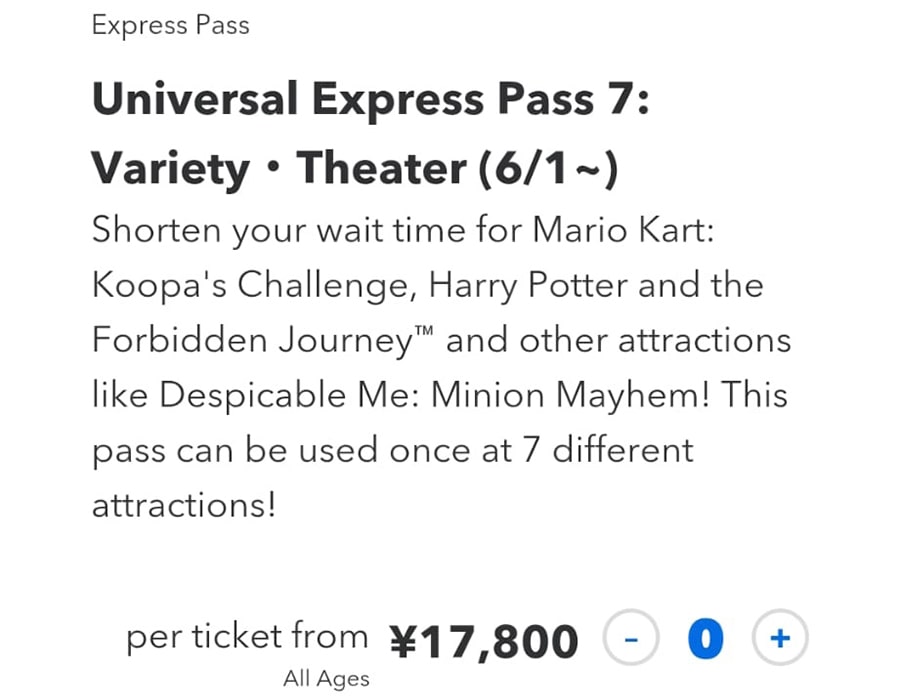Click the All Ages label under the price
The height and width of the screenshot is (699, 900).
[325, 678]
